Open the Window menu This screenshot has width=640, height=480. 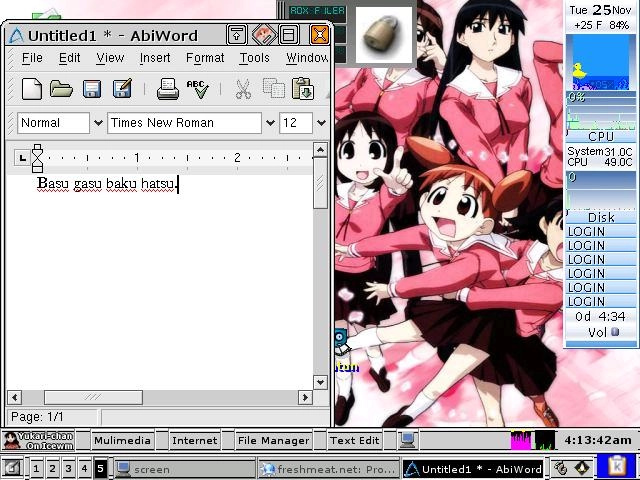tap(307, 58)
